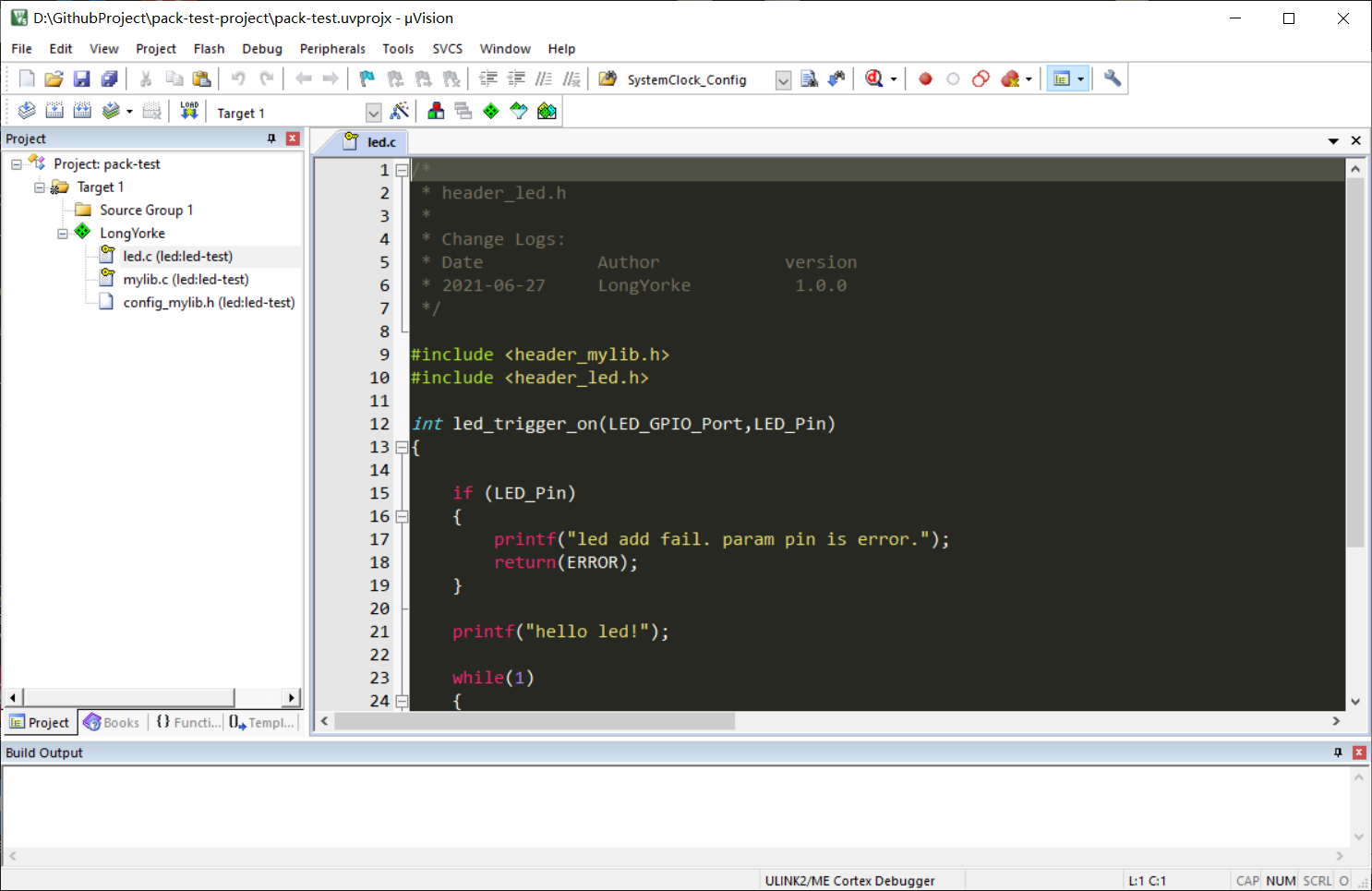Select mylib.c in the project tree
The image size is (1372, 891).
185,279
